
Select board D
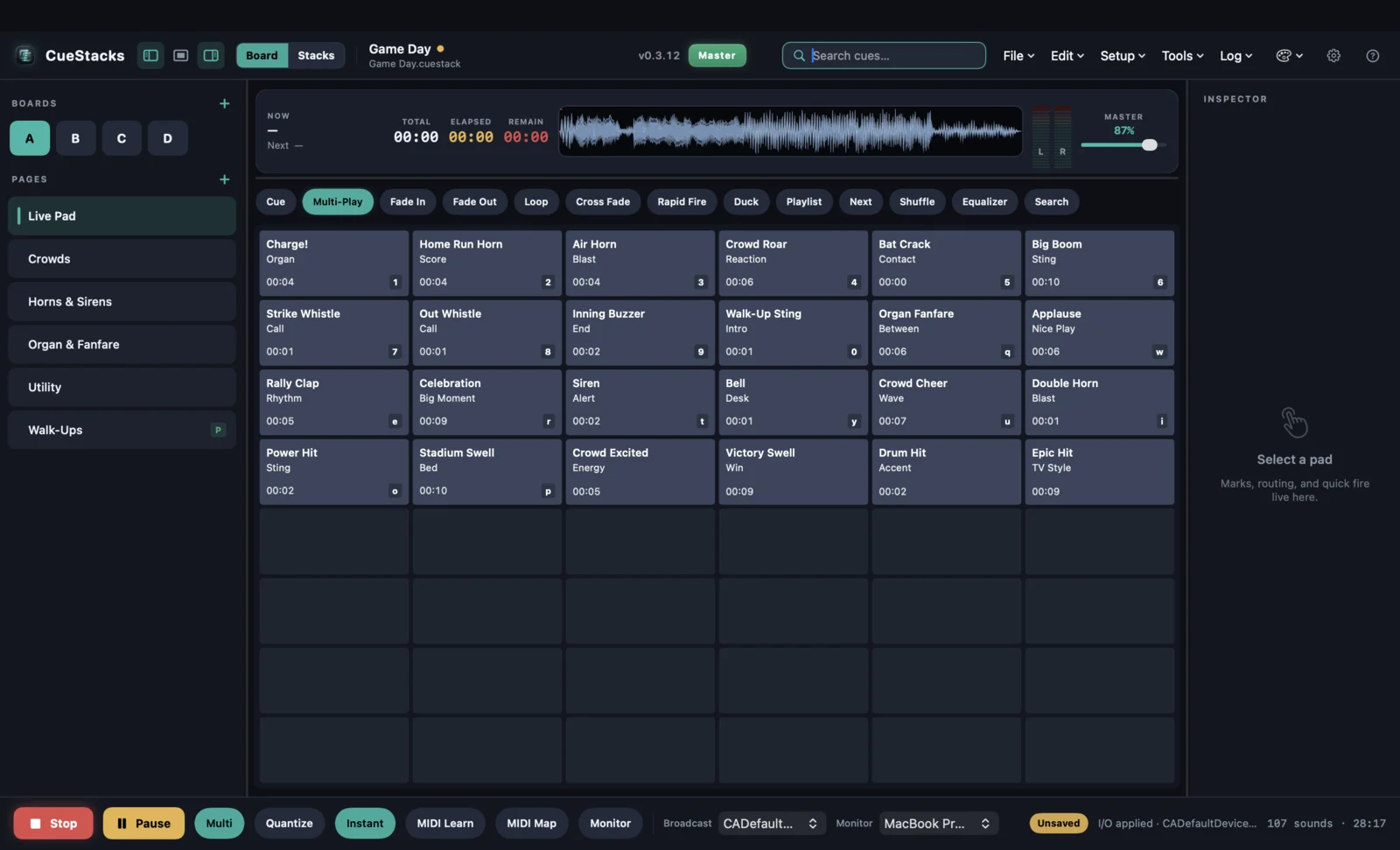tap(168, 138)
